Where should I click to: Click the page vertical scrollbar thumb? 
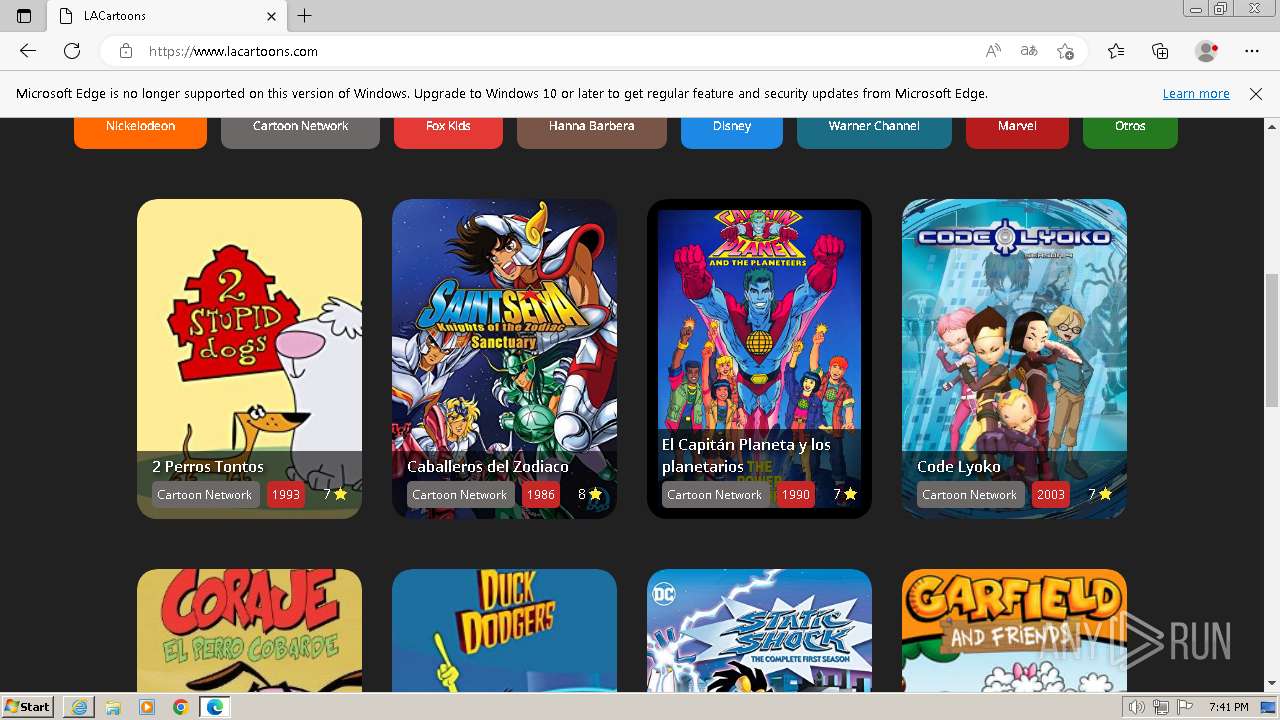(1271, 340)
